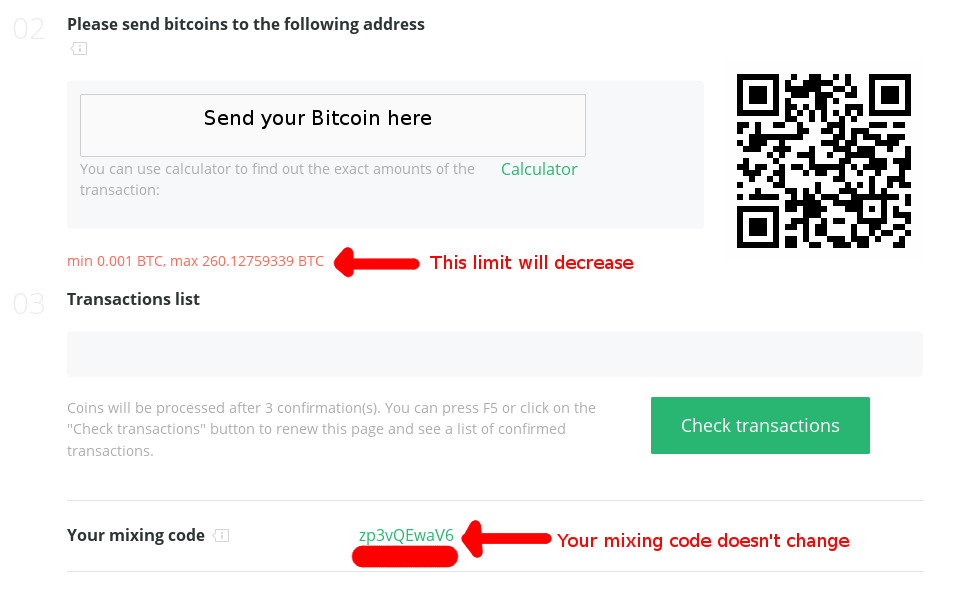Click the mixing code doesn't change annotation
This screenshot has height=607, width=976.
pyautogui.click(x=702, y=541)
